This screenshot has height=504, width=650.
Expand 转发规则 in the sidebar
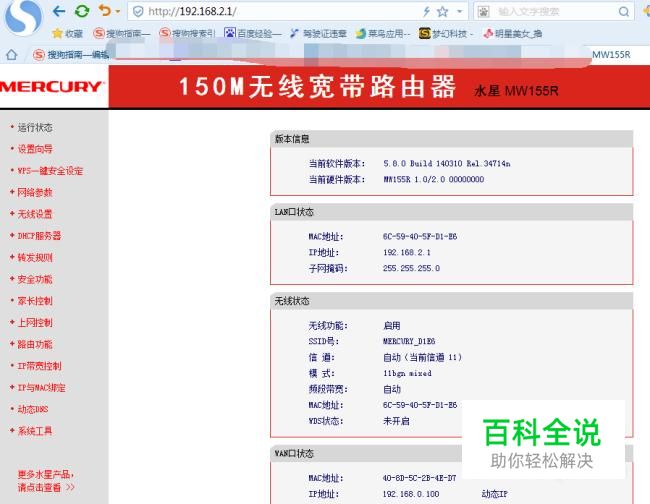pos(35,257)
